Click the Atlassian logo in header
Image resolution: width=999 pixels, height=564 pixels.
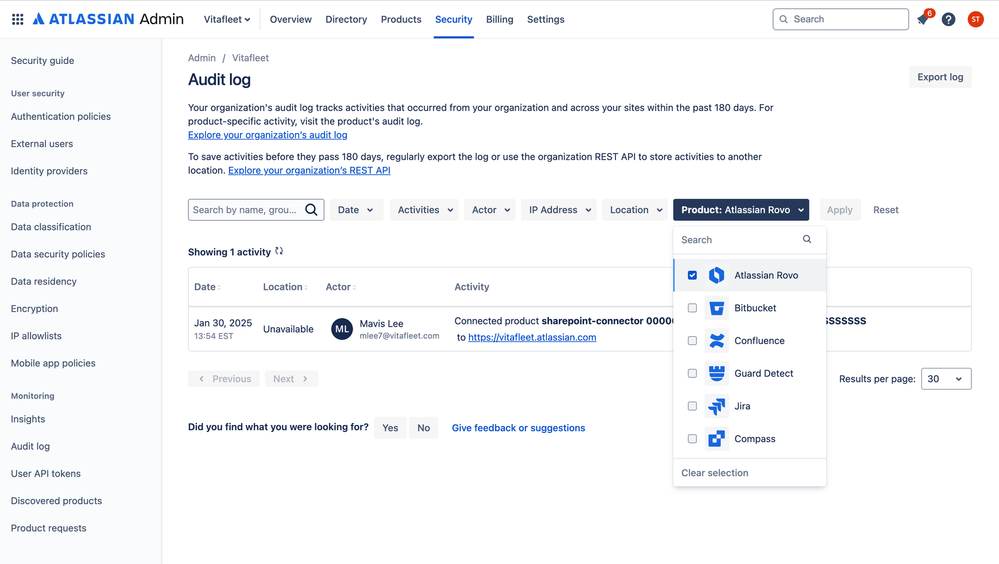point(108,19)
